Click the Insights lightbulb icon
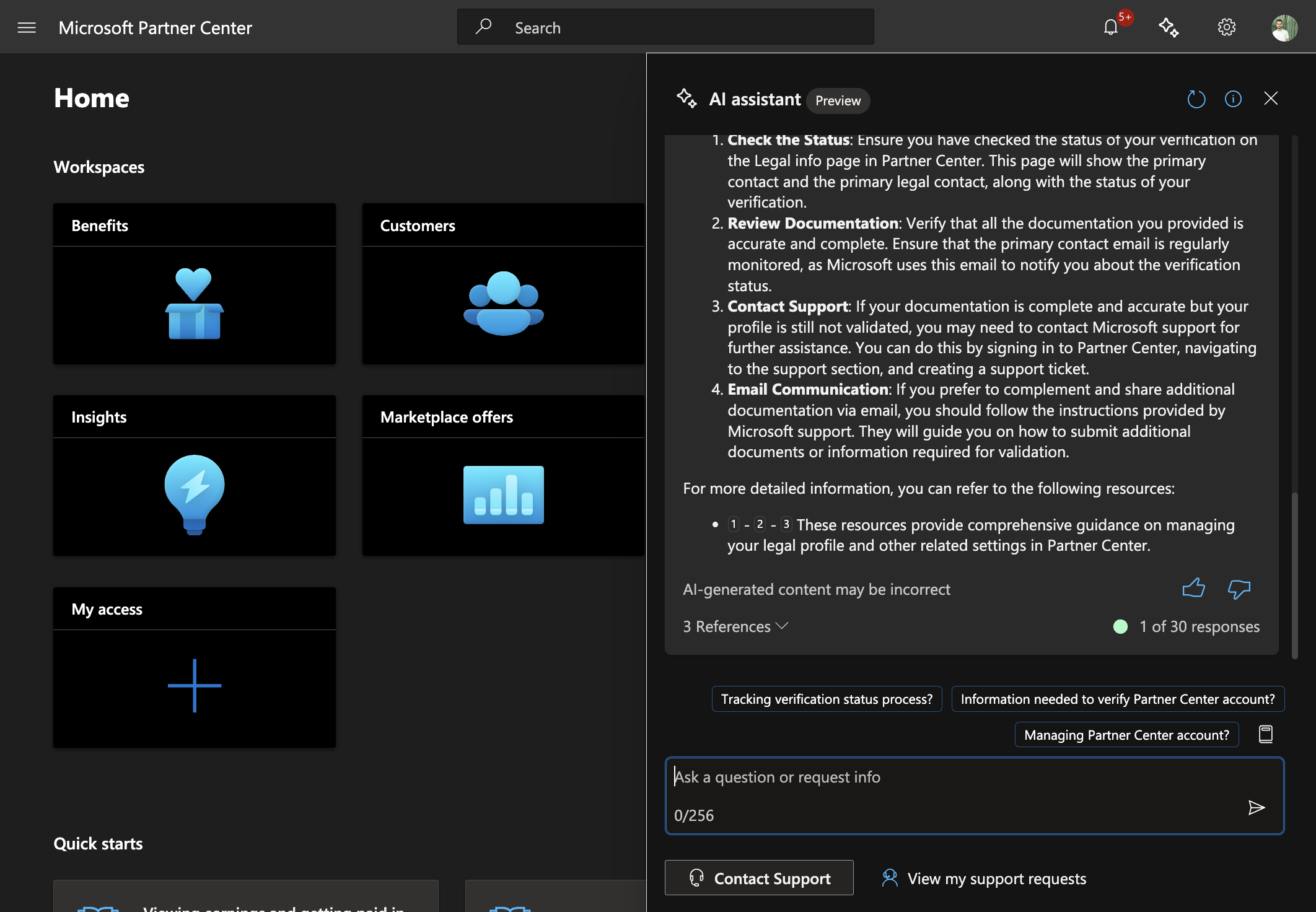Image resolution: width=1316 pixels, height=912 pixels. click(195, 495)
